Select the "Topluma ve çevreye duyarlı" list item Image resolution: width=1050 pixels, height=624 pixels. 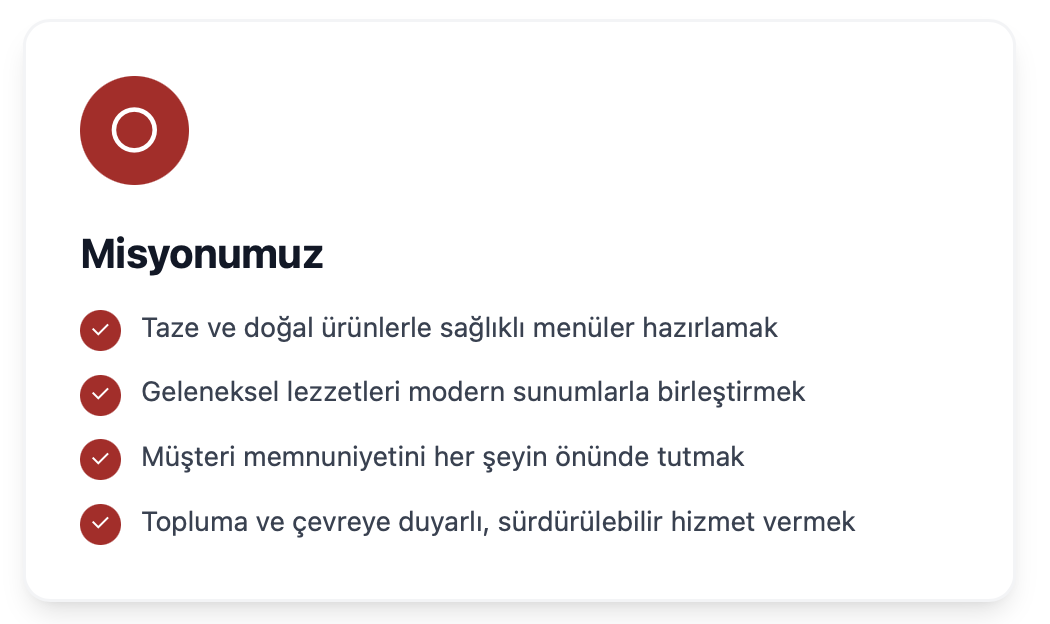coord(498,522)
